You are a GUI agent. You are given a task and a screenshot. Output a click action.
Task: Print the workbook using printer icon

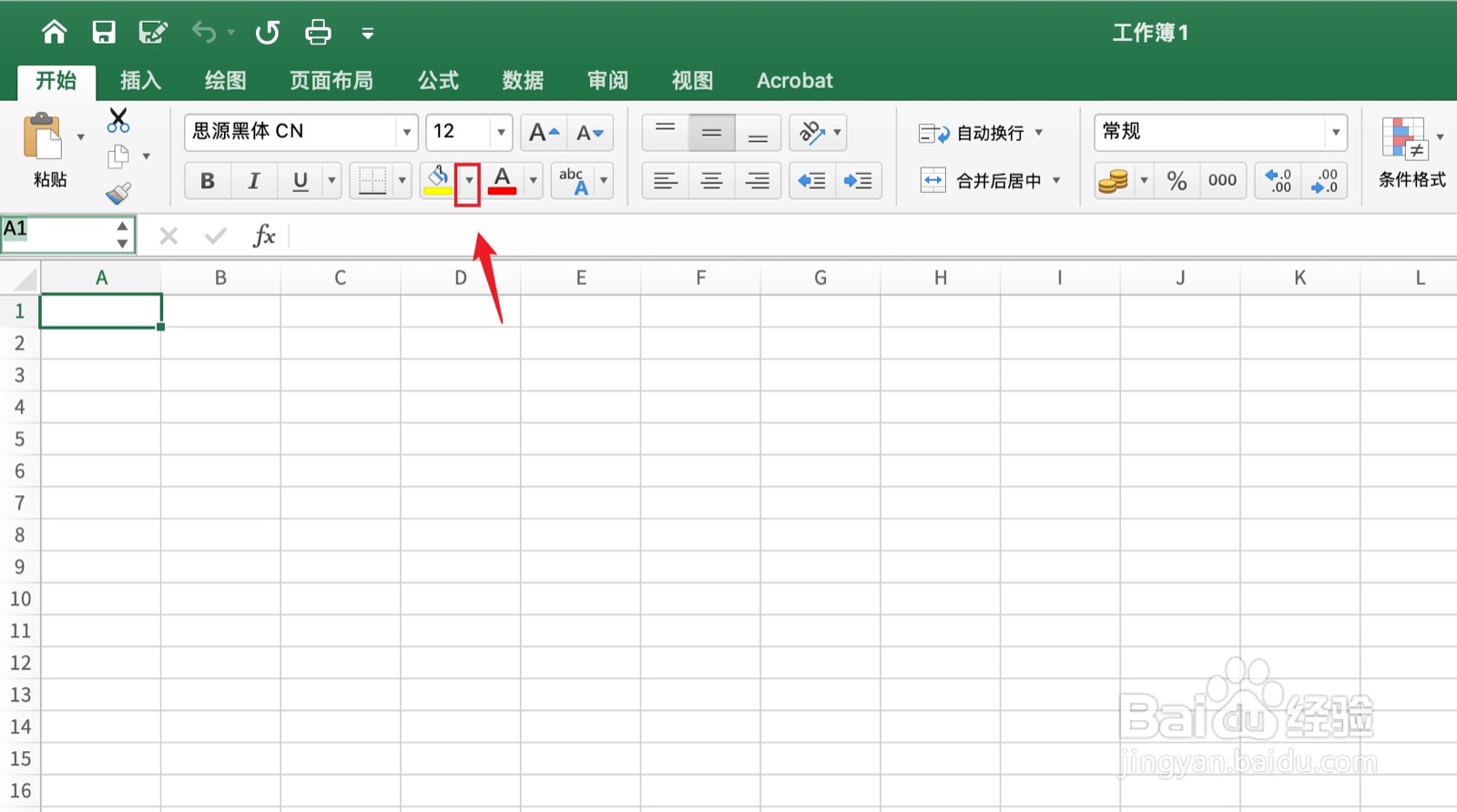click(318, 33)
